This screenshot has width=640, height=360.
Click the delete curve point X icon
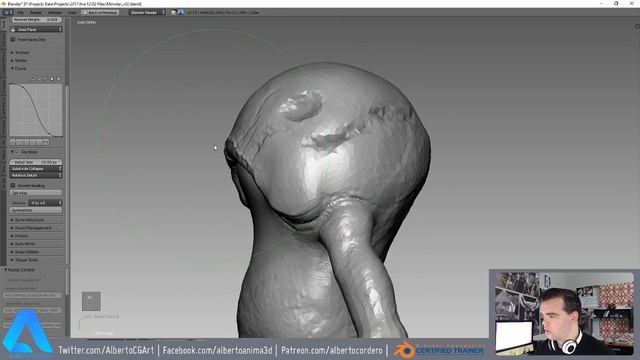point(58,78)
